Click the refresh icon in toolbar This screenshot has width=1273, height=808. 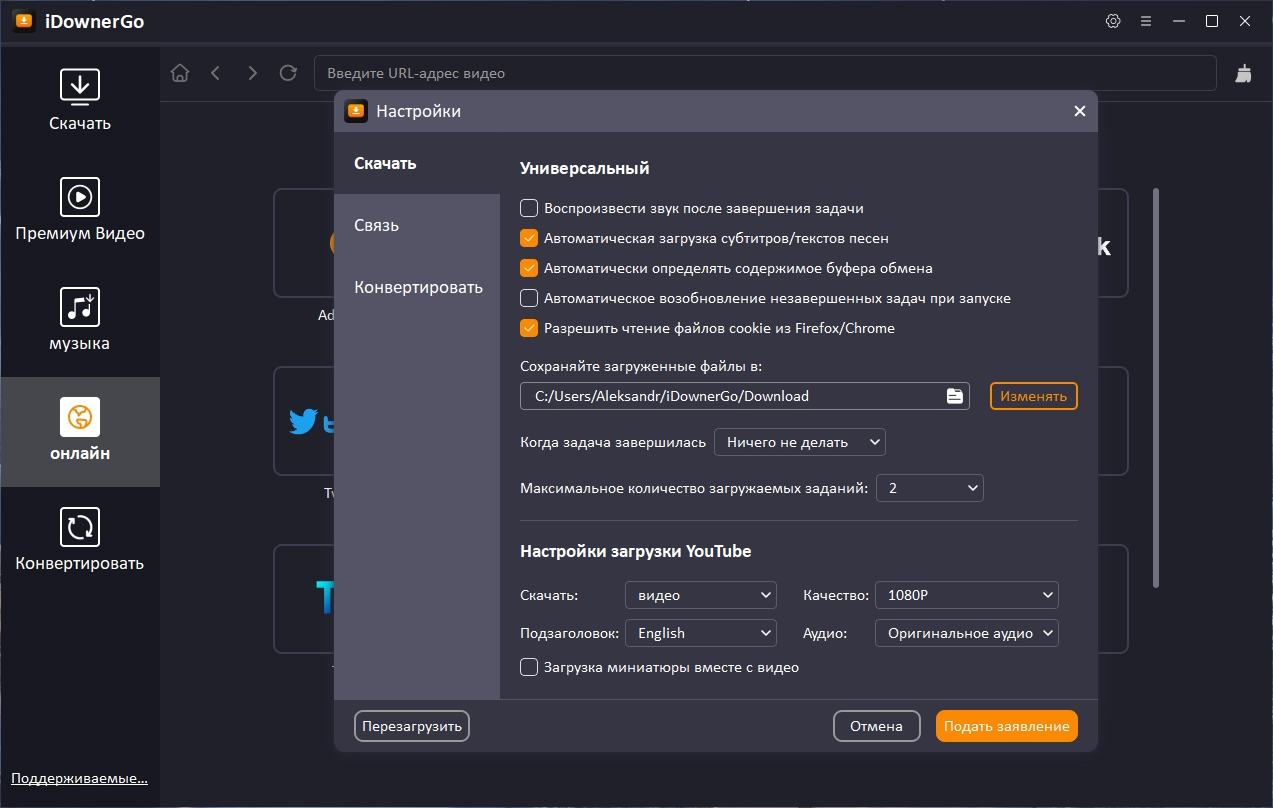[288, 73]
